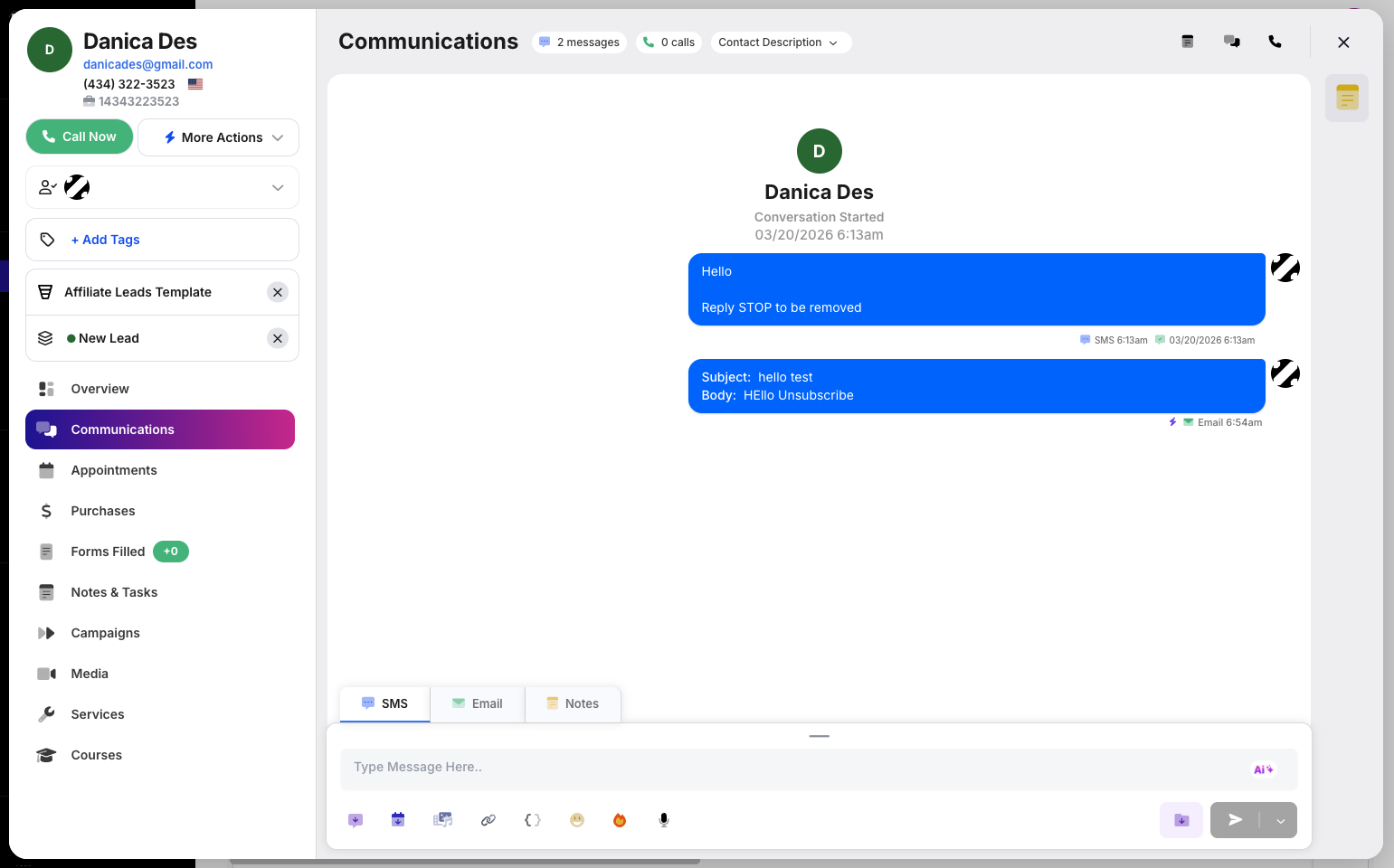The height and width of the screenshot is (868, 1394).
Task: Open the assigned user dropdown
Action: (x=163, y=187)
